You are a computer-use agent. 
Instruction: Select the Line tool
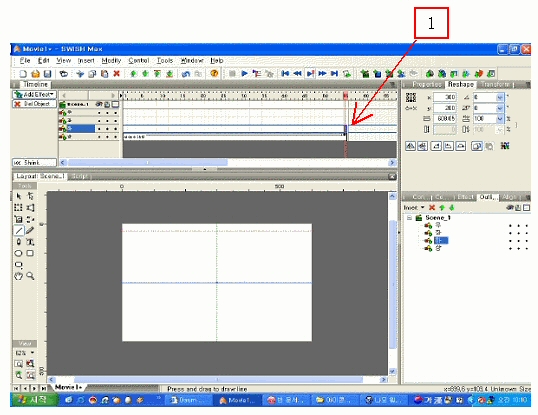pos(19,231)
